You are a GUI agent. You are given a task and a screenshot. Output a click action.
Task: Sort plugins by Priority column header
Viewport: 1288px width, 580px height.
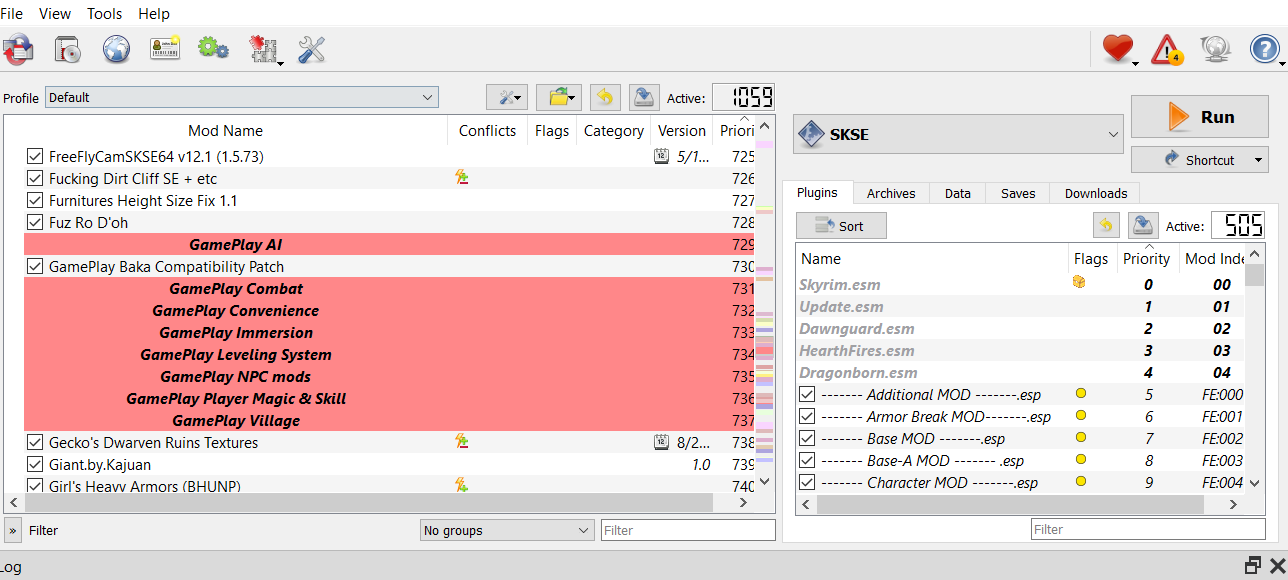pyautogui.click(x=1146, y=258)
